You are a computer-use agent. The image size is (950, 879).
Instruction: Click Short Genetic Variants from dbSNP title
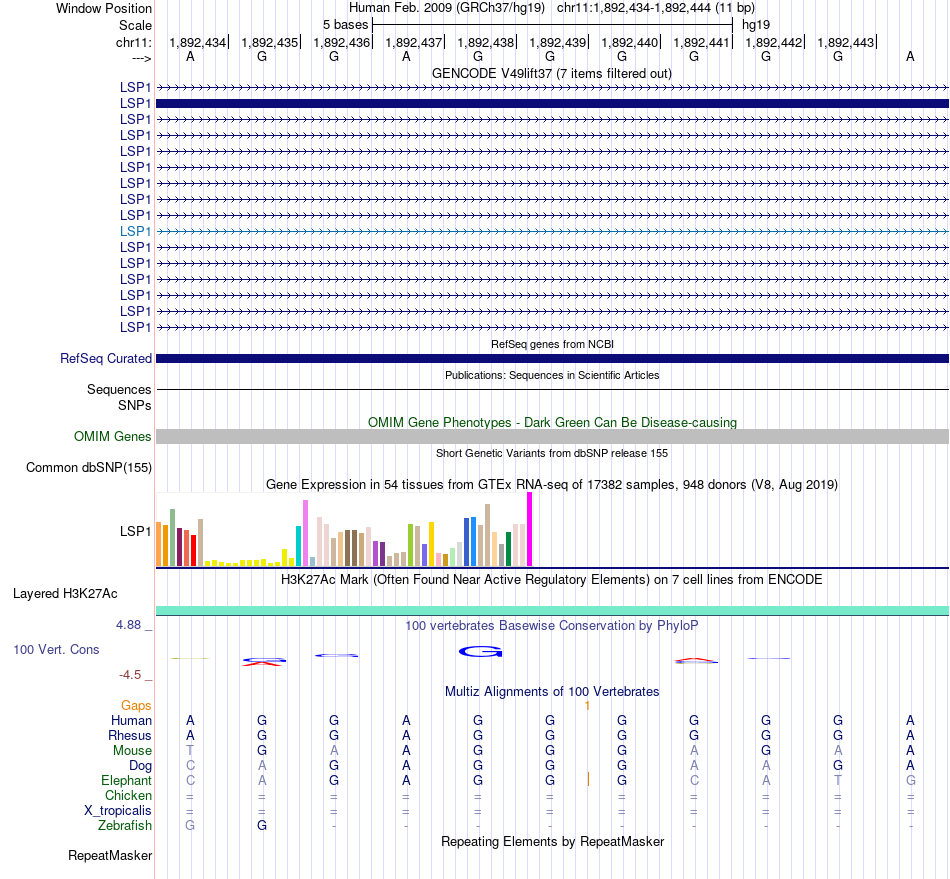pyautogui.click(x=552, y=453)
